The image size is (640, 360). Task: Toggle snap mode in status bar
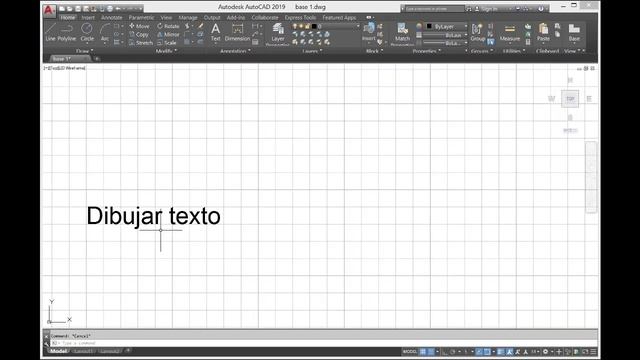[431, 351]
